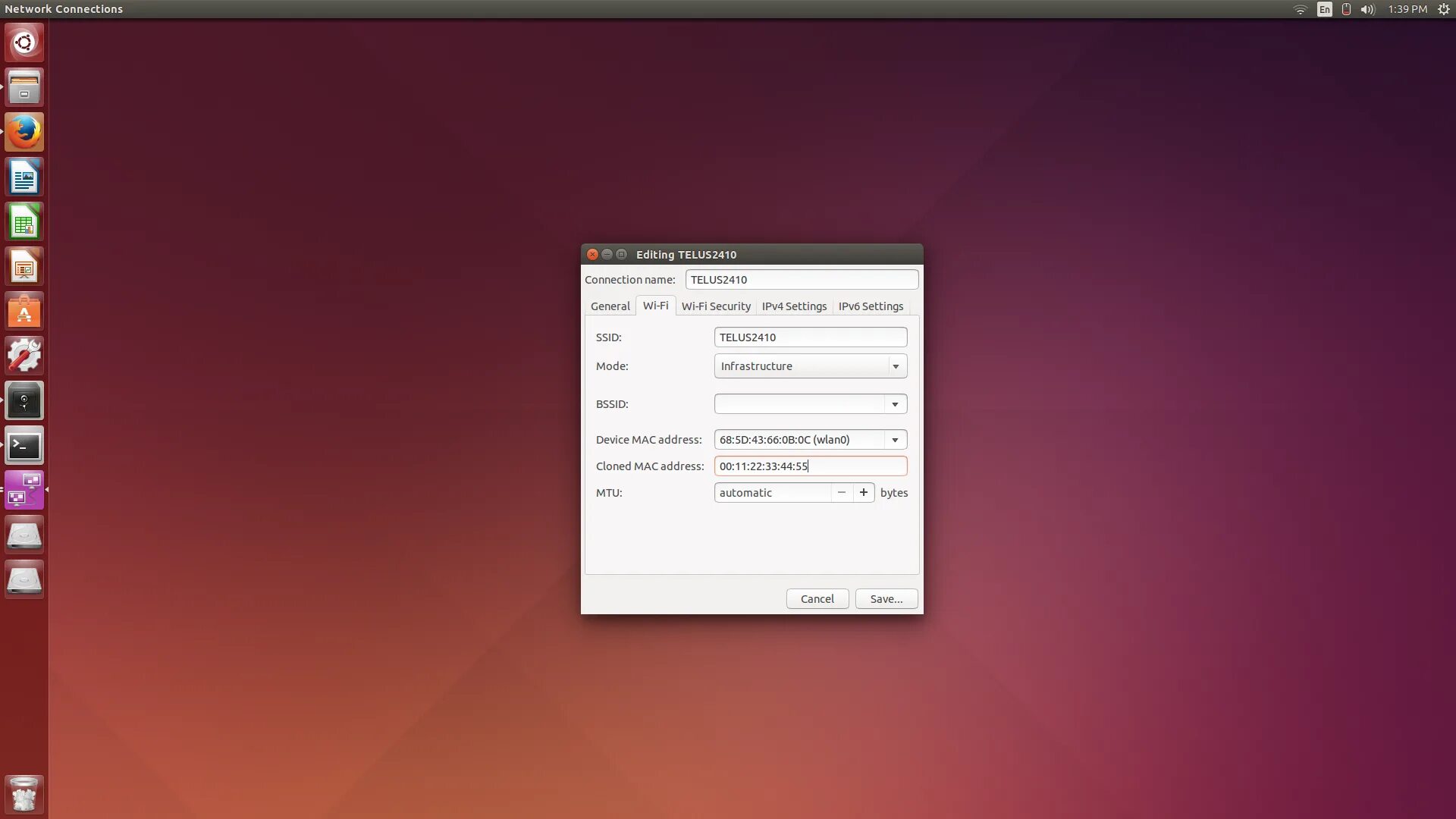Open Device MAC address dropdown
This screenshot has width=1456, height=819.
pos(895,440)
